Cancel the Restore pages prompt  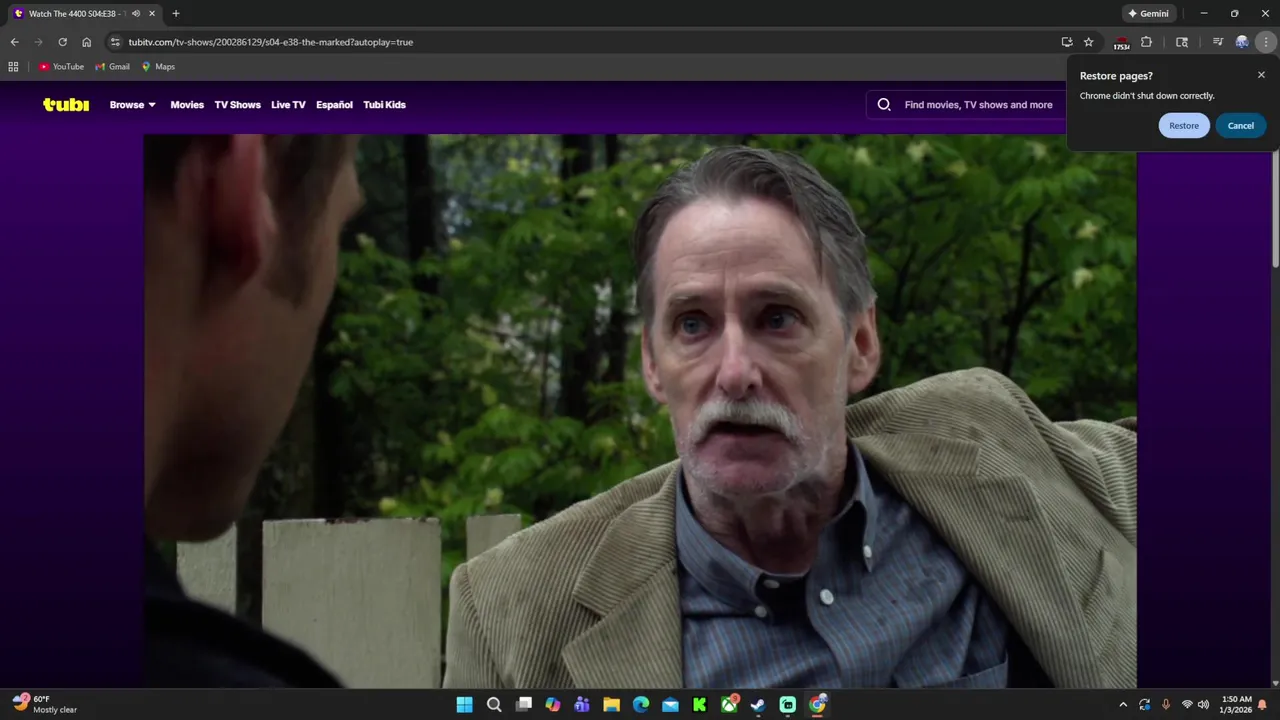1241,125
